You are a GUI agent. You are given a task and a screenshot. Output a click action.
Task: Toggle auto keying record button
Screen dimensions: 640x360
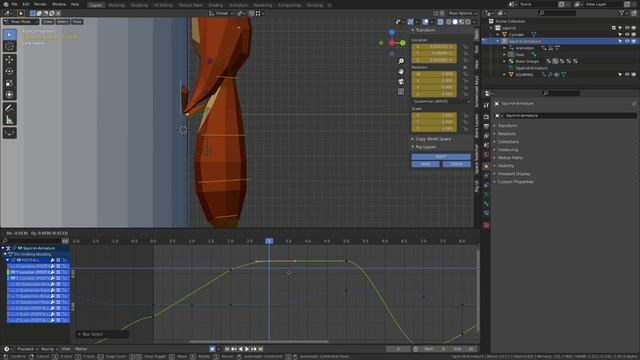coord(212,349)
